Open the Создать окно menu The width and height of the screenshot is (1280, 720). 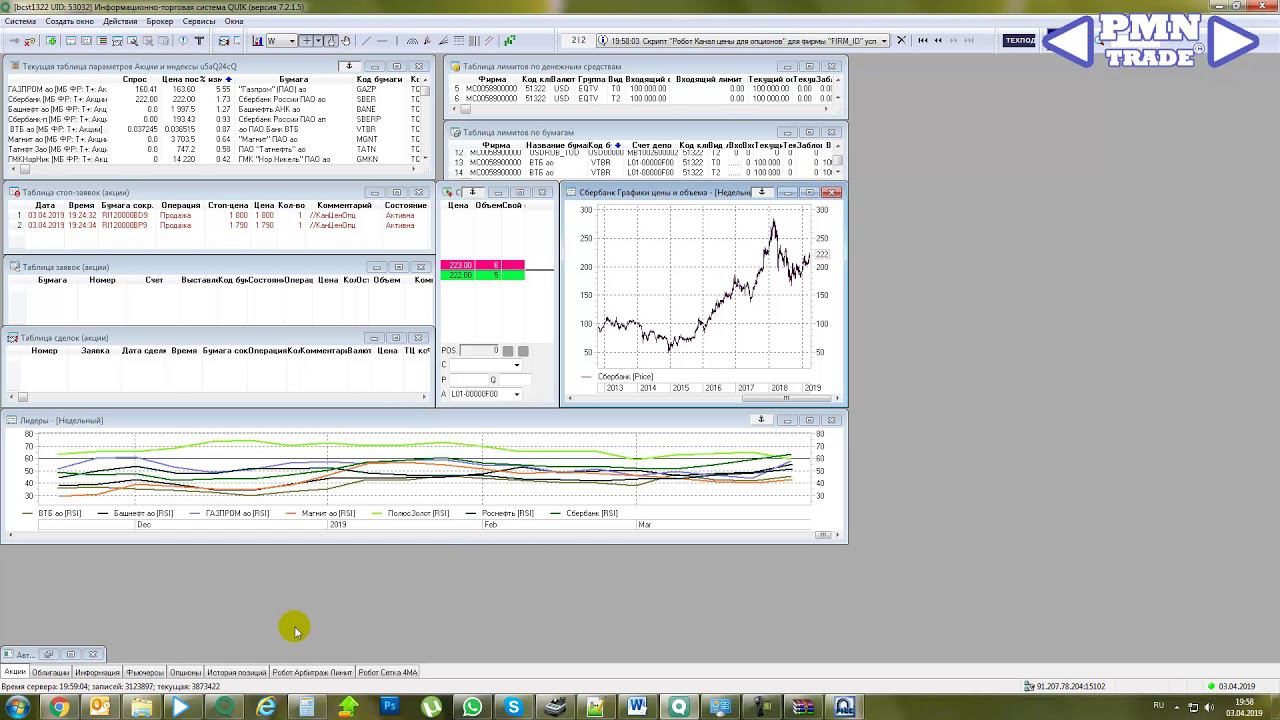point(70,21)
